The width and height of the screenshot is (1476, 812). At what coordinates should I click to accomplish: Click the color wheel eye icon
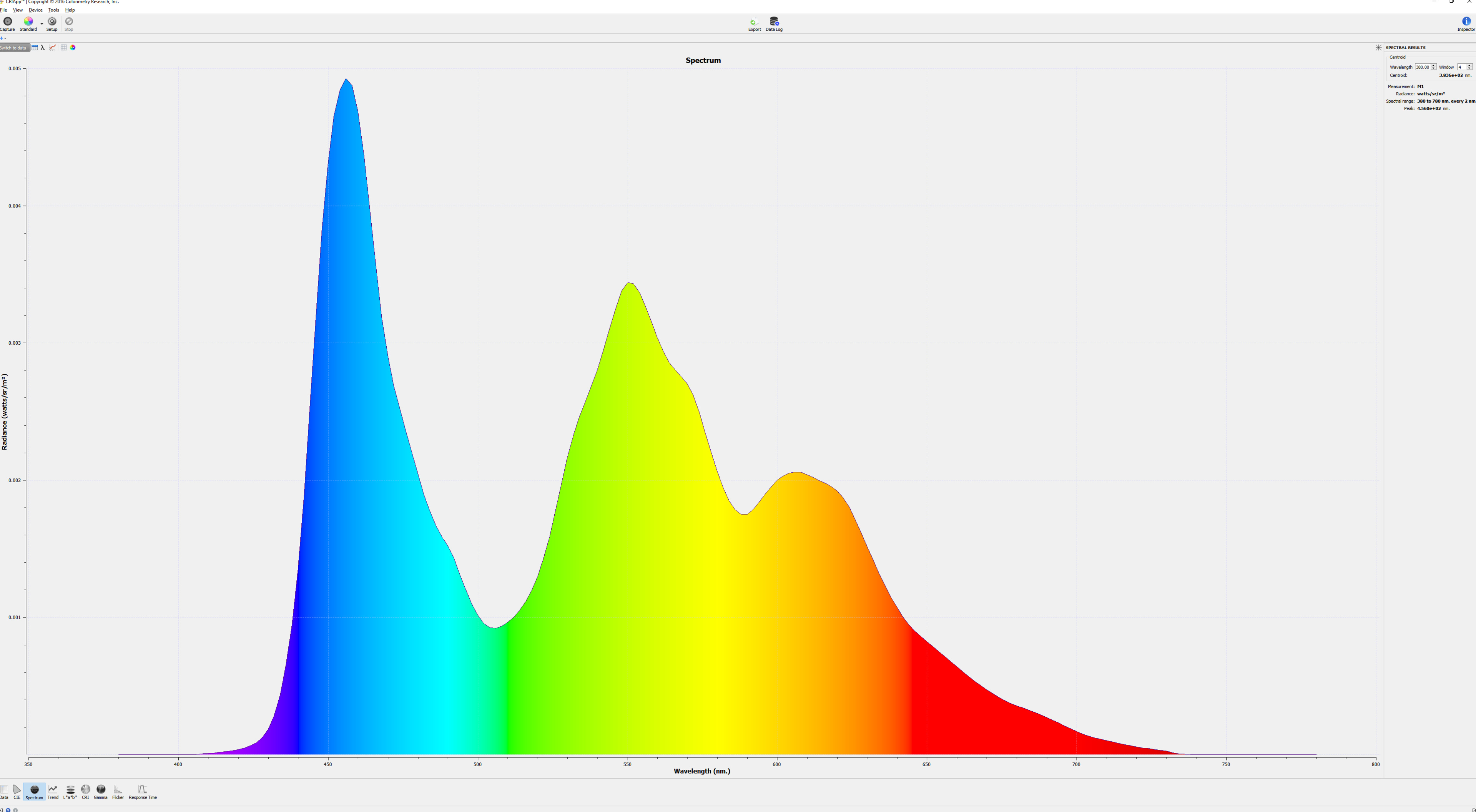click(73, 48)
